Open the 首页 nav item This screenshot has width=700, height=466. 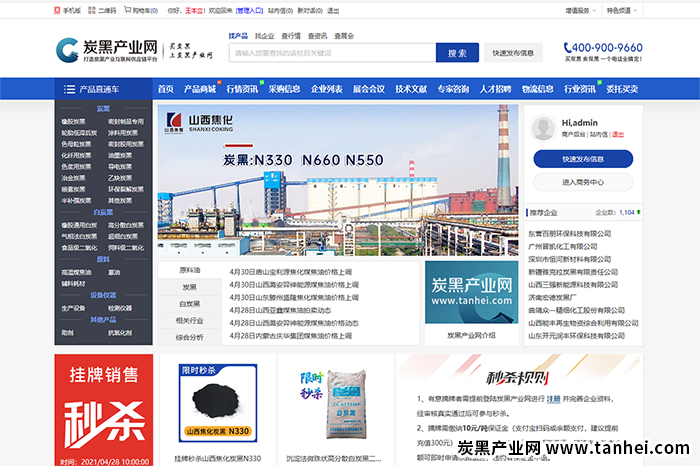[x=166, y=89]
